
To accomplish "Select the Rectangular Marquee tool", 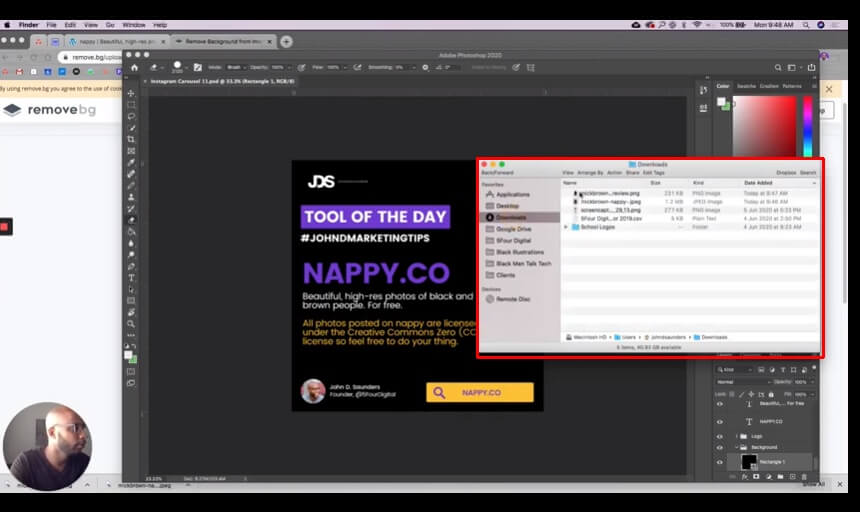I will point(131,105).
